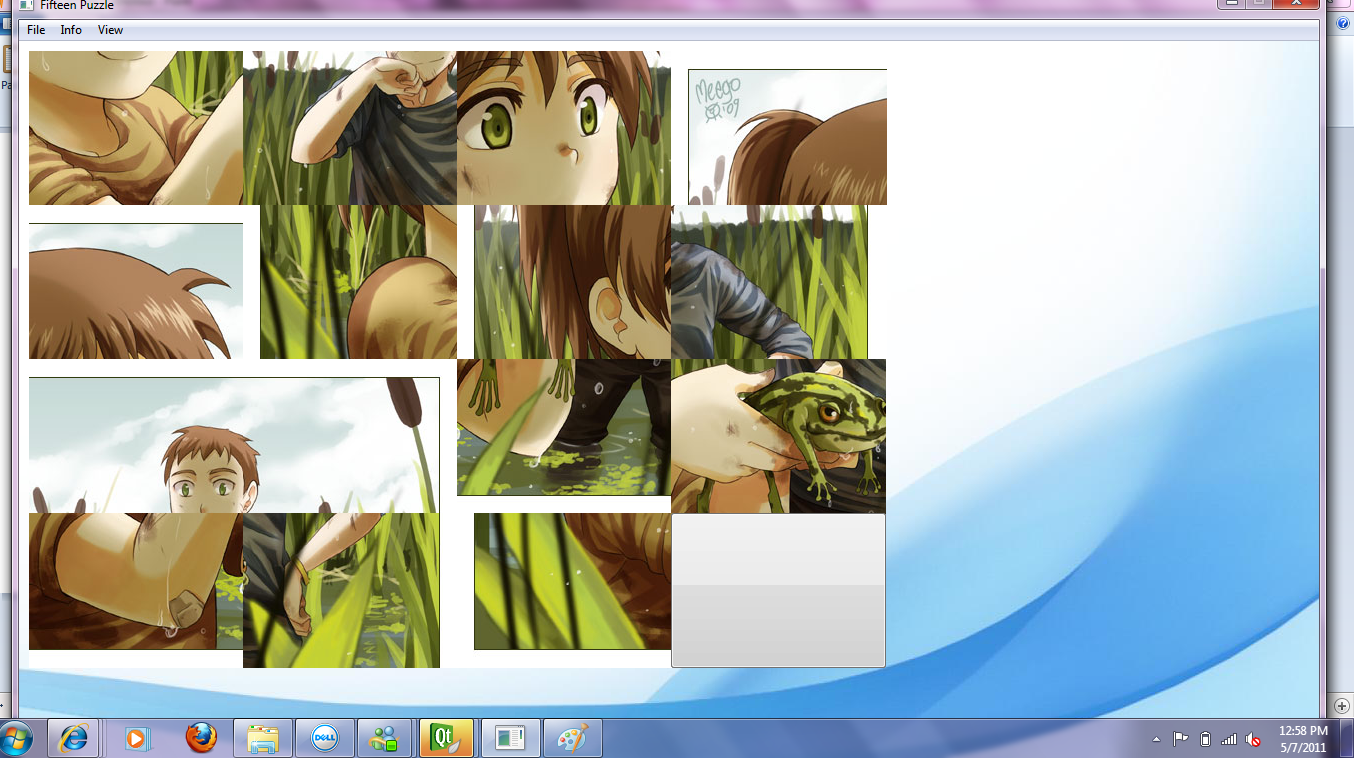This screenshot has width=1366, height=768.
Task: Click tile of hand holding green frog
Action: click(778, 436)
